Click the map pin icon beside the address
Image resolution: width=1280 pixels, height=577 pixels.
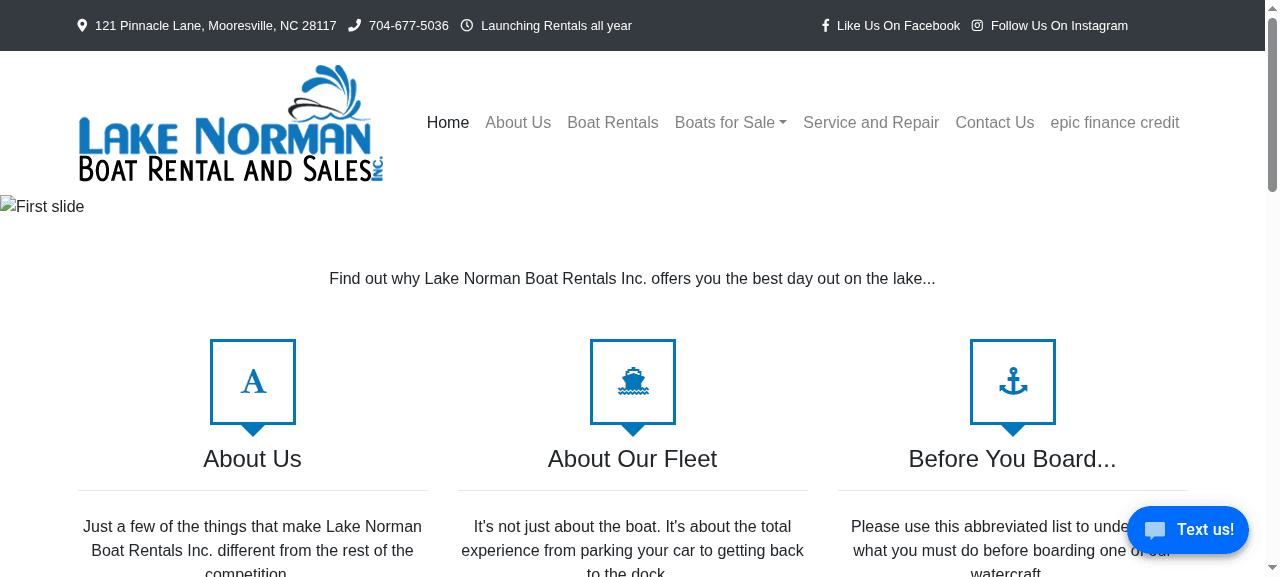click(x=82, y=26)
